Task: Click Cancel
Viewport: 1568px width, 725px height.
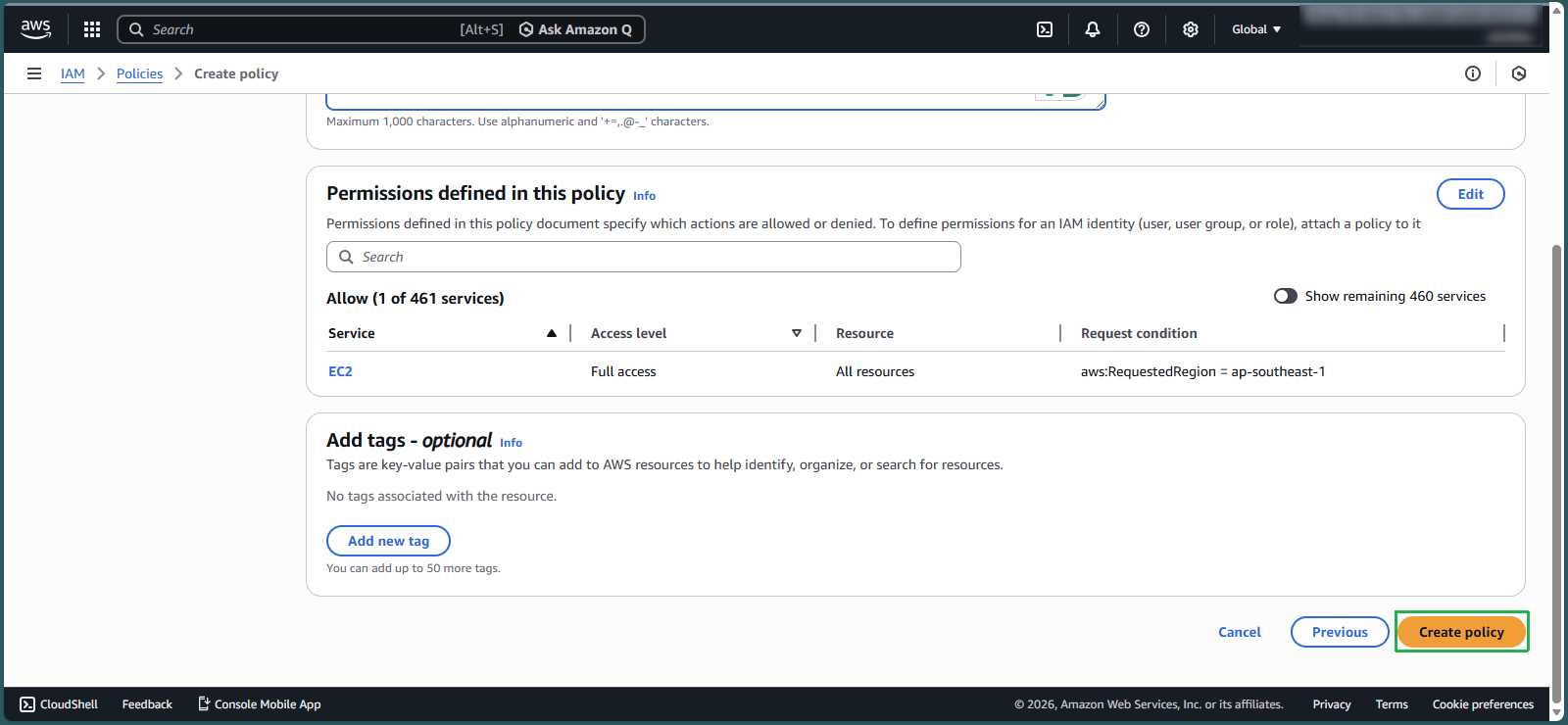Action: [x=1240, y=632]
